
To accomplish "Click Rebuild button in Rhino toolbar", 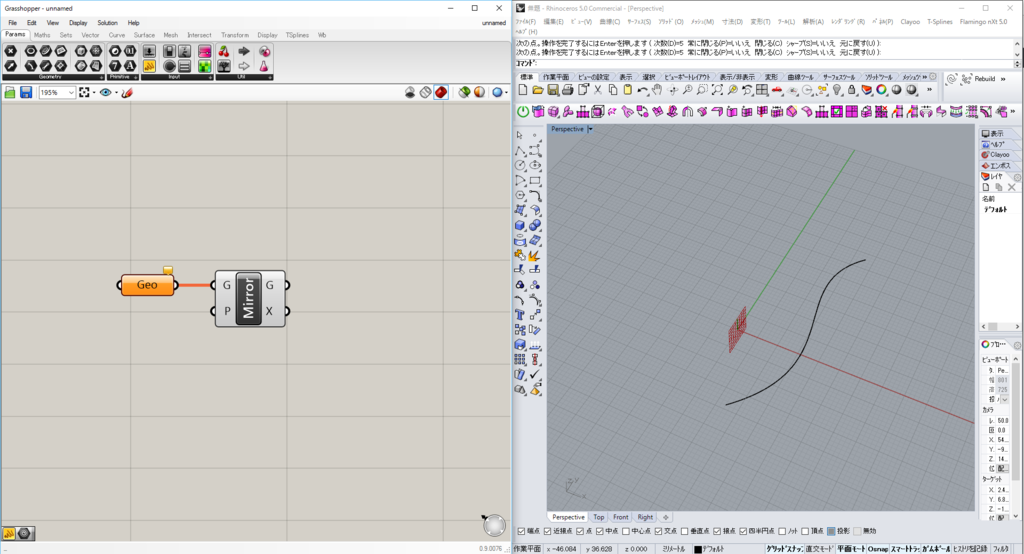I will click(984, 79).
